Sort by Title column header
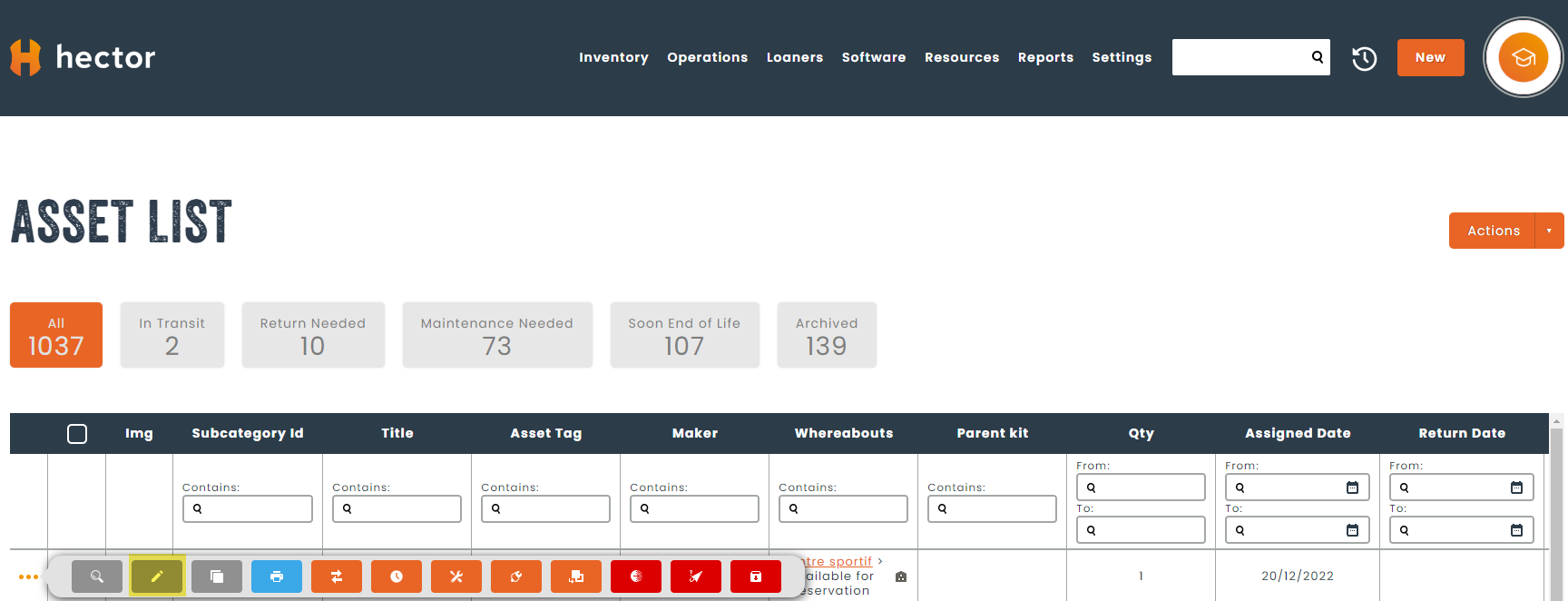The image size is (1568, 601). click(397, 433)
